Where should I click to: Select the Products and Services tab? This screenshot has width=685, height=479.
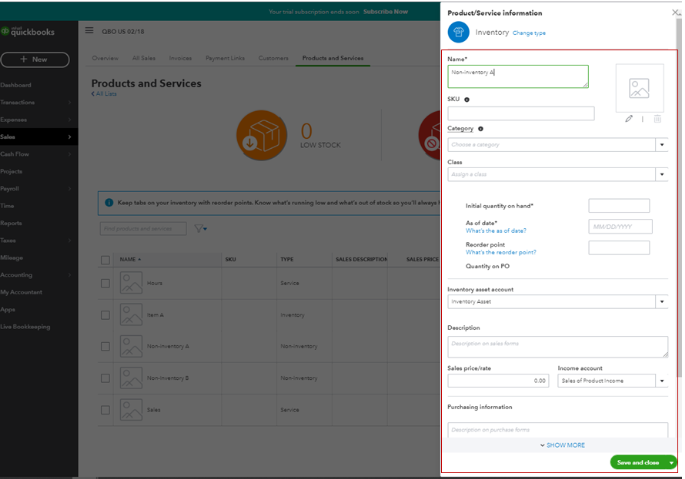(333, 58)
